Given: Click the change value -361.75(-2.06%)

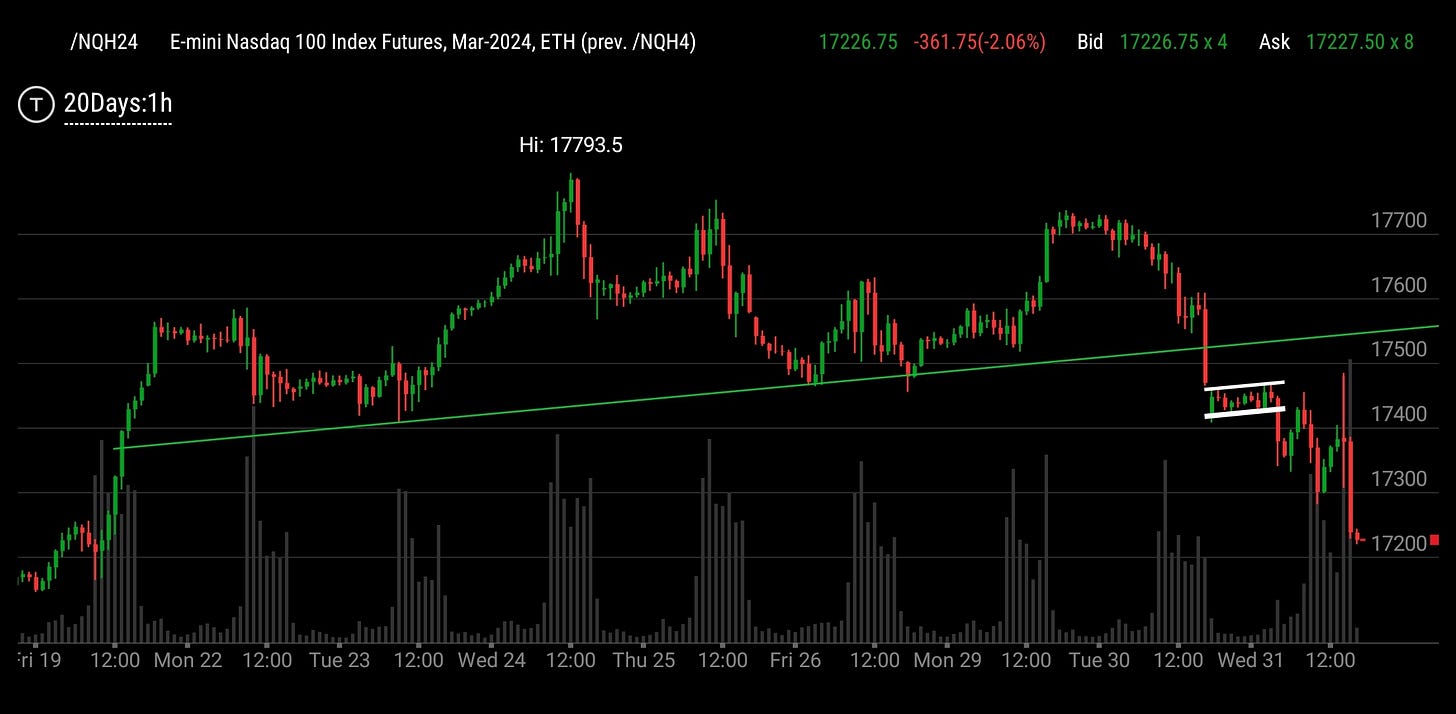Looking at the screenshot, I should click(x=979, y=42).
